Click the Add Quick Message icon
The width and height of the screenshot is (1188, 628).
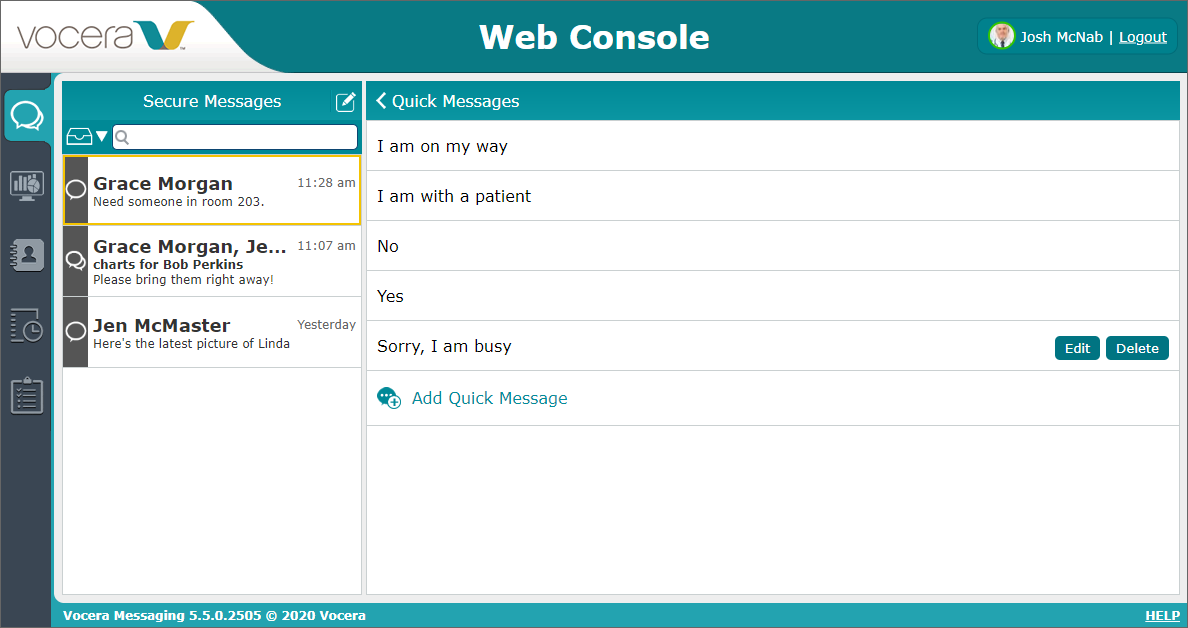click(388, 397)
